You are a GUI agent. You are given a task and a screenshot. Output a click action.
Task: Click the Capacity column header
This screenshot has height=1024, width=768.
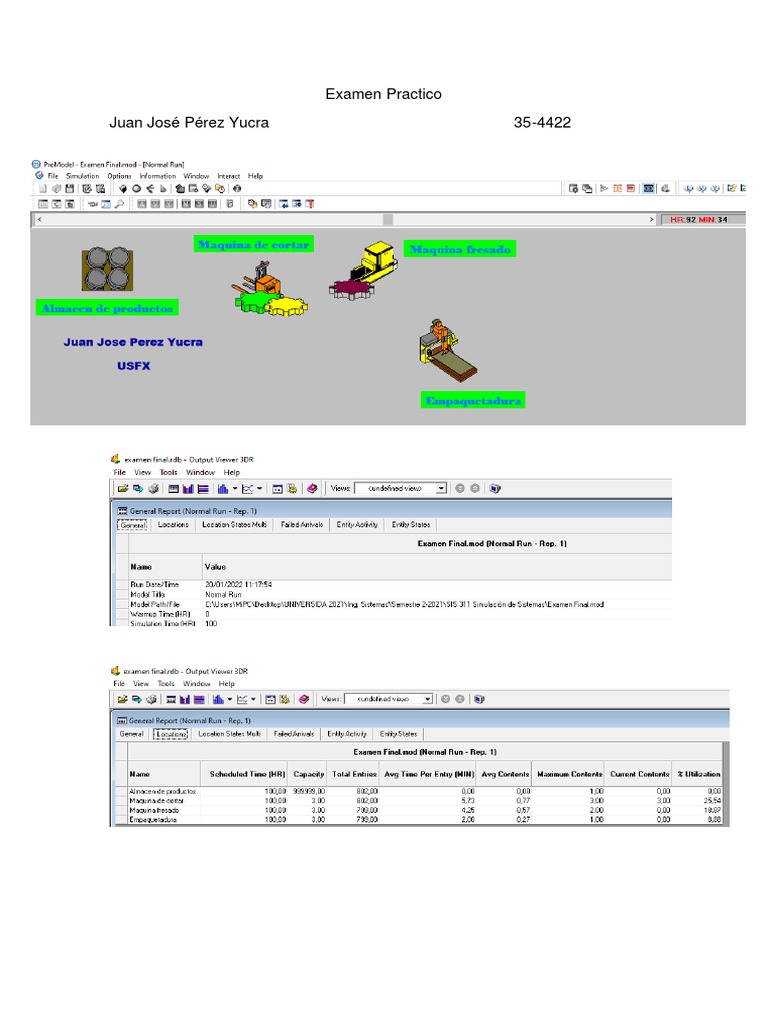point(308,774)
